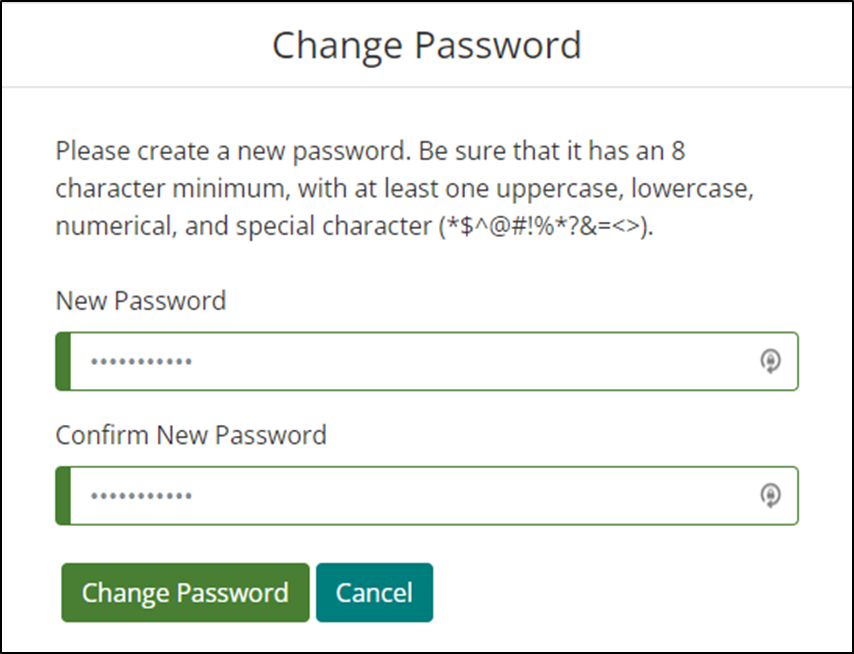Click the masked dots in the Confirm New Password field
The height and width of the screenshot is (654, 854).
[x=141, y=496]
